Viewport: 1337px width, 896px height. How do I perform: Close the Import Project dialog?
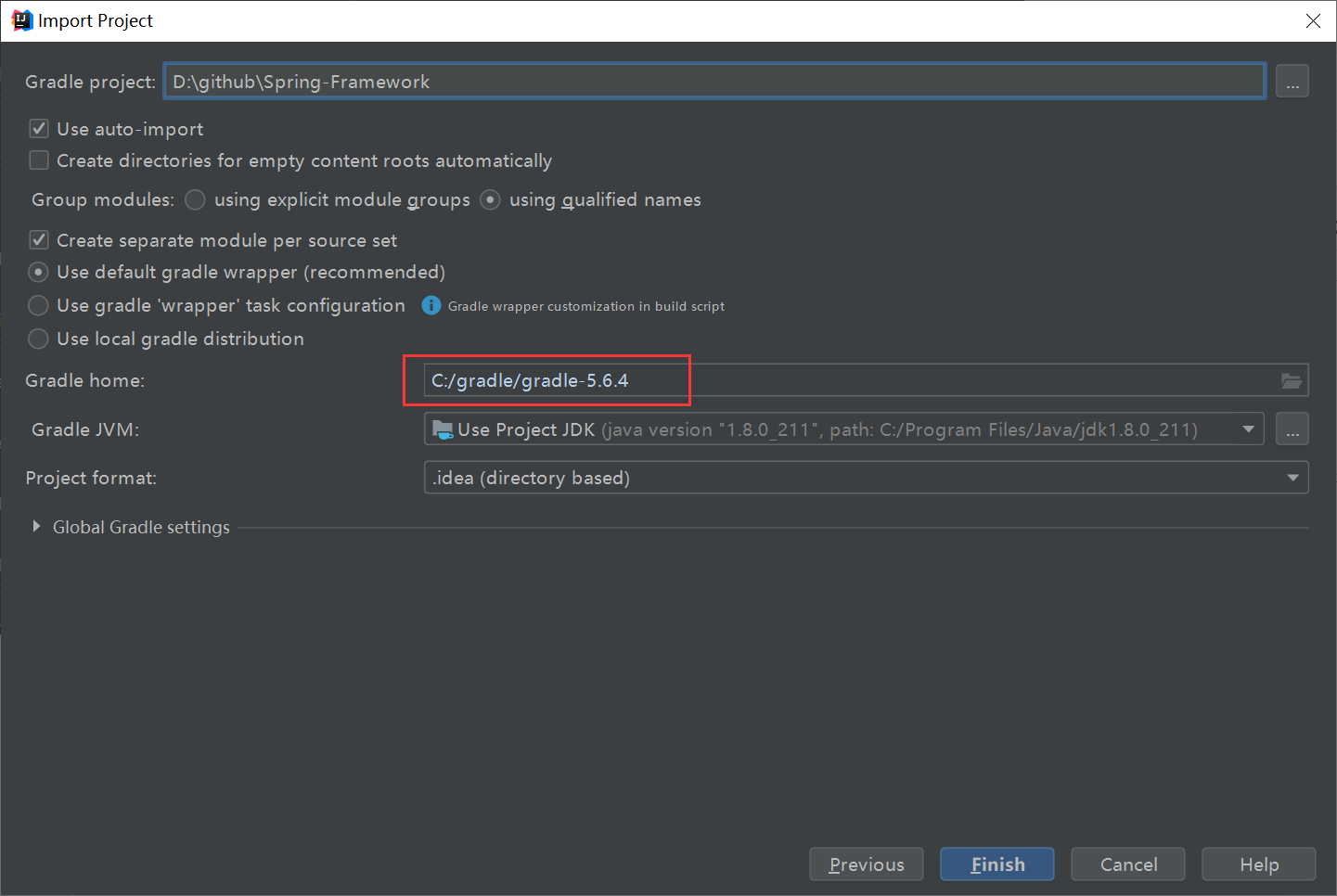[1313, 20]
